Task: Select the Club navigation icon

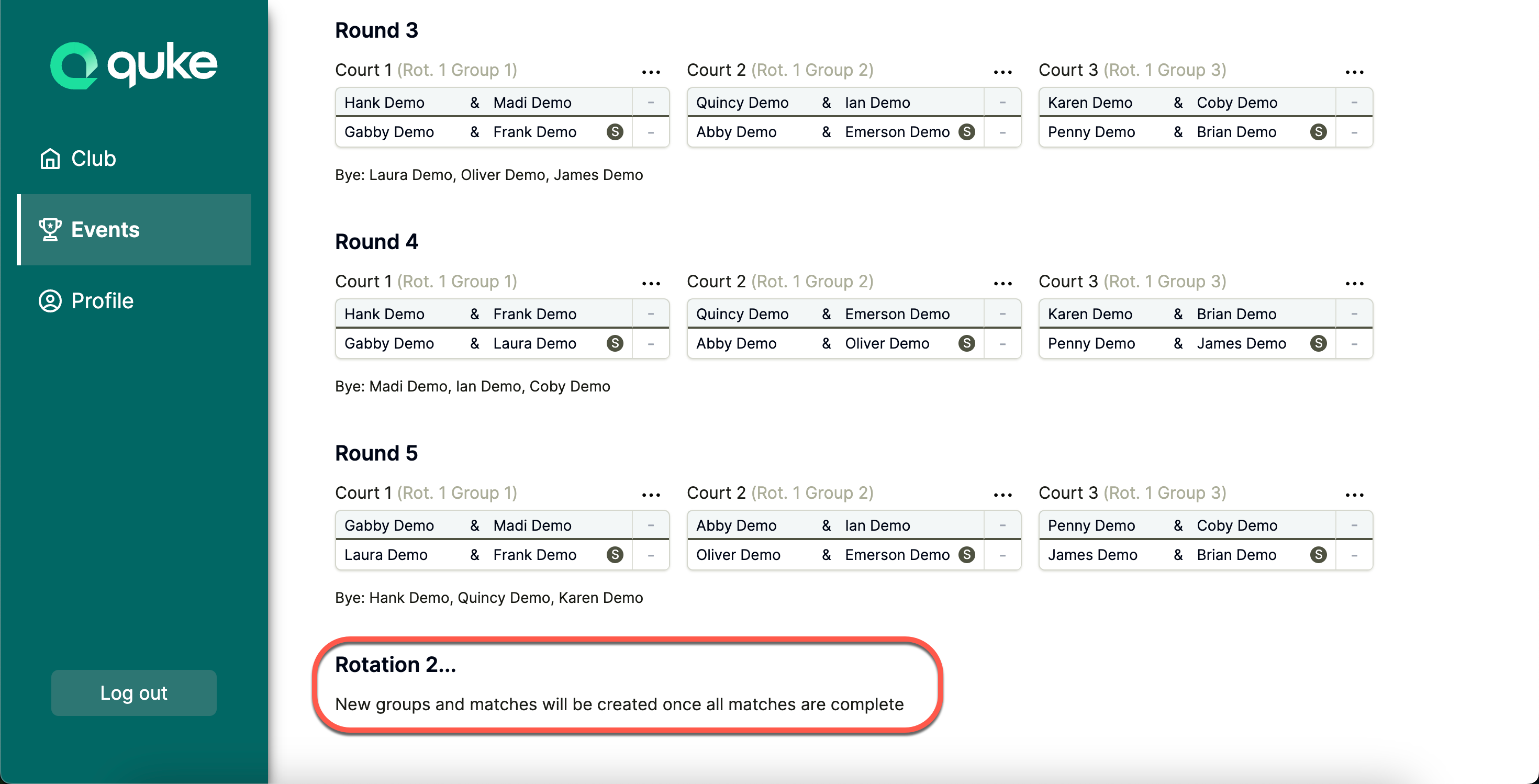Action: [x=51, y=157]
